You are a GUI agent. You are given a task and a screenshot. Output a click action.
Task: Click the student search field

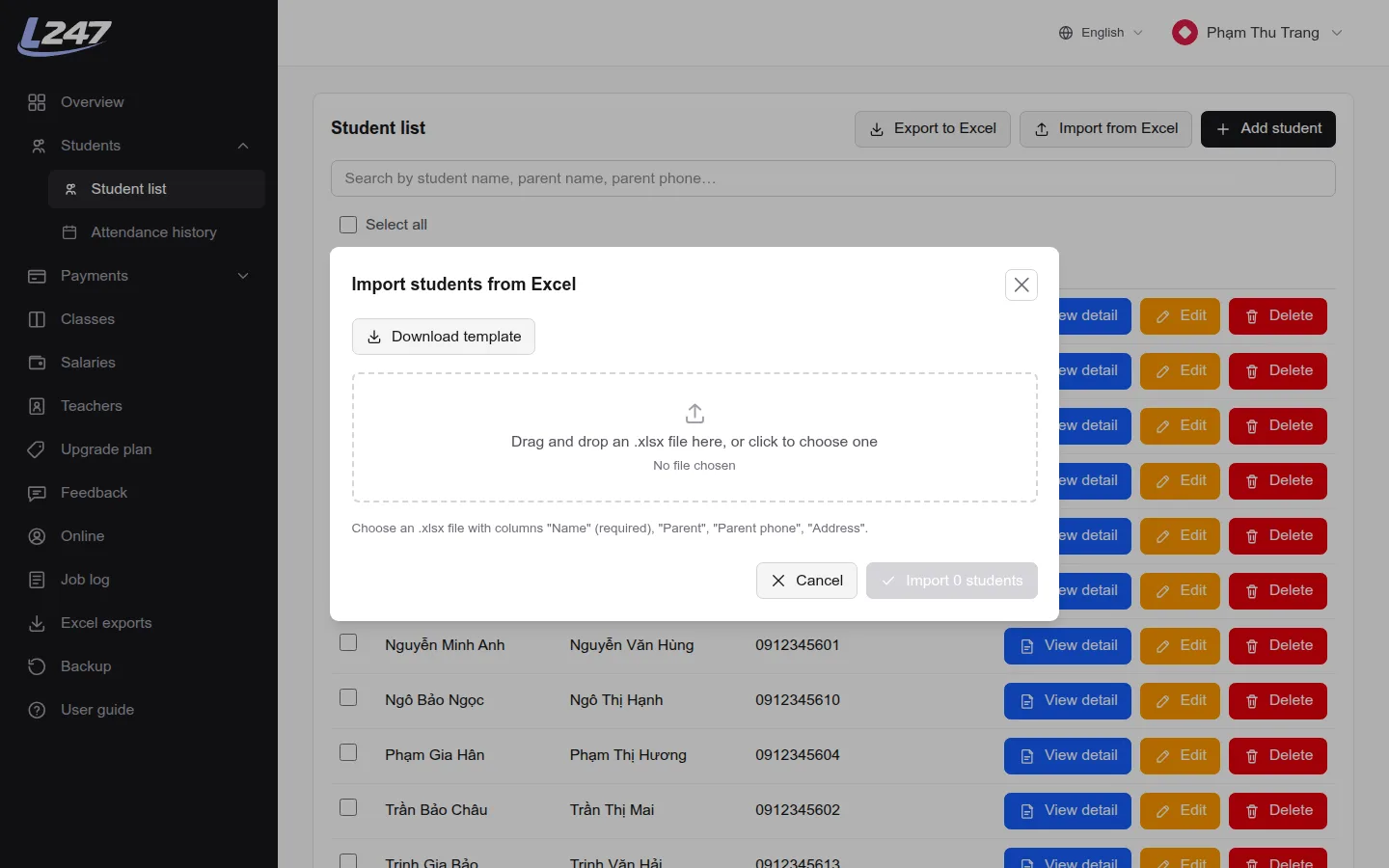pos(833,178)
